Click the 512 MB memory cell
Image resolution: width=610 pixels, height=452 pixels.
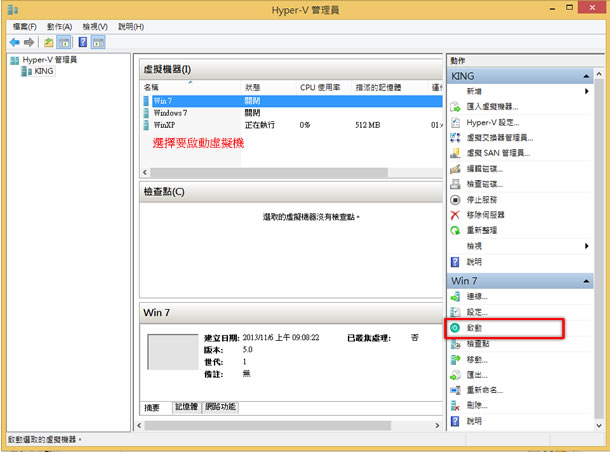pyautogui.click(x=367, y=125)
